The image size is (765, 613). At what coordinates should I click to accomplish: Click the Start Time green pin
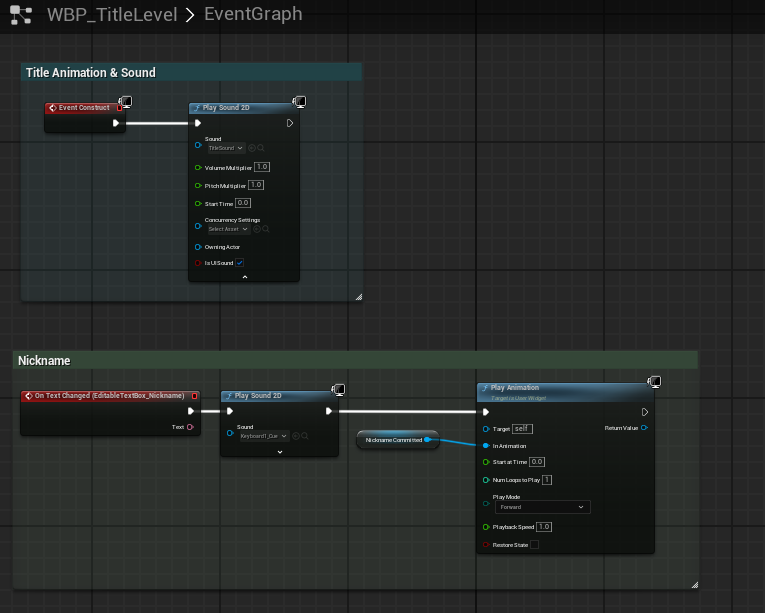[x=198, y=204]
